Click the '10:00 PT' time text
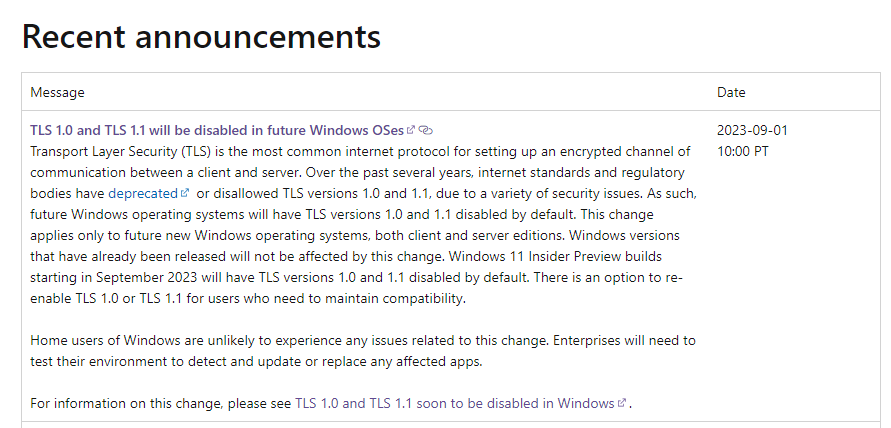 click(744, 151)
